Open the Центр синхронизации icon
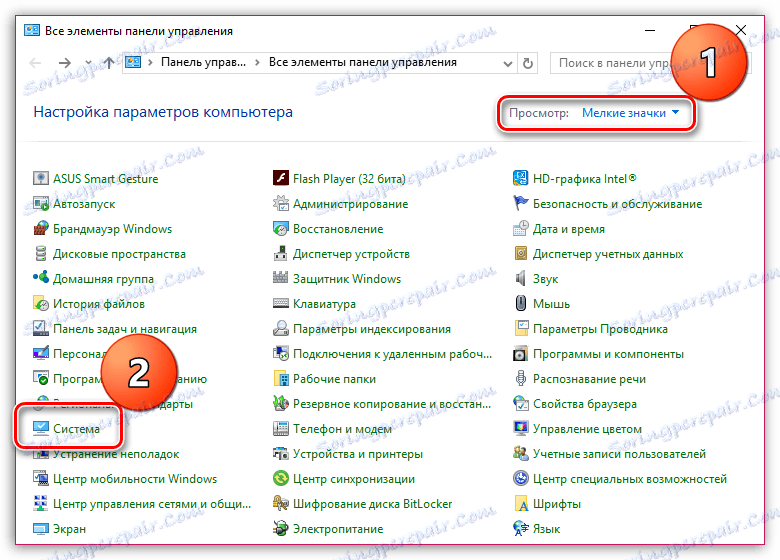This screenshot has width=780, height=560. 281,478
